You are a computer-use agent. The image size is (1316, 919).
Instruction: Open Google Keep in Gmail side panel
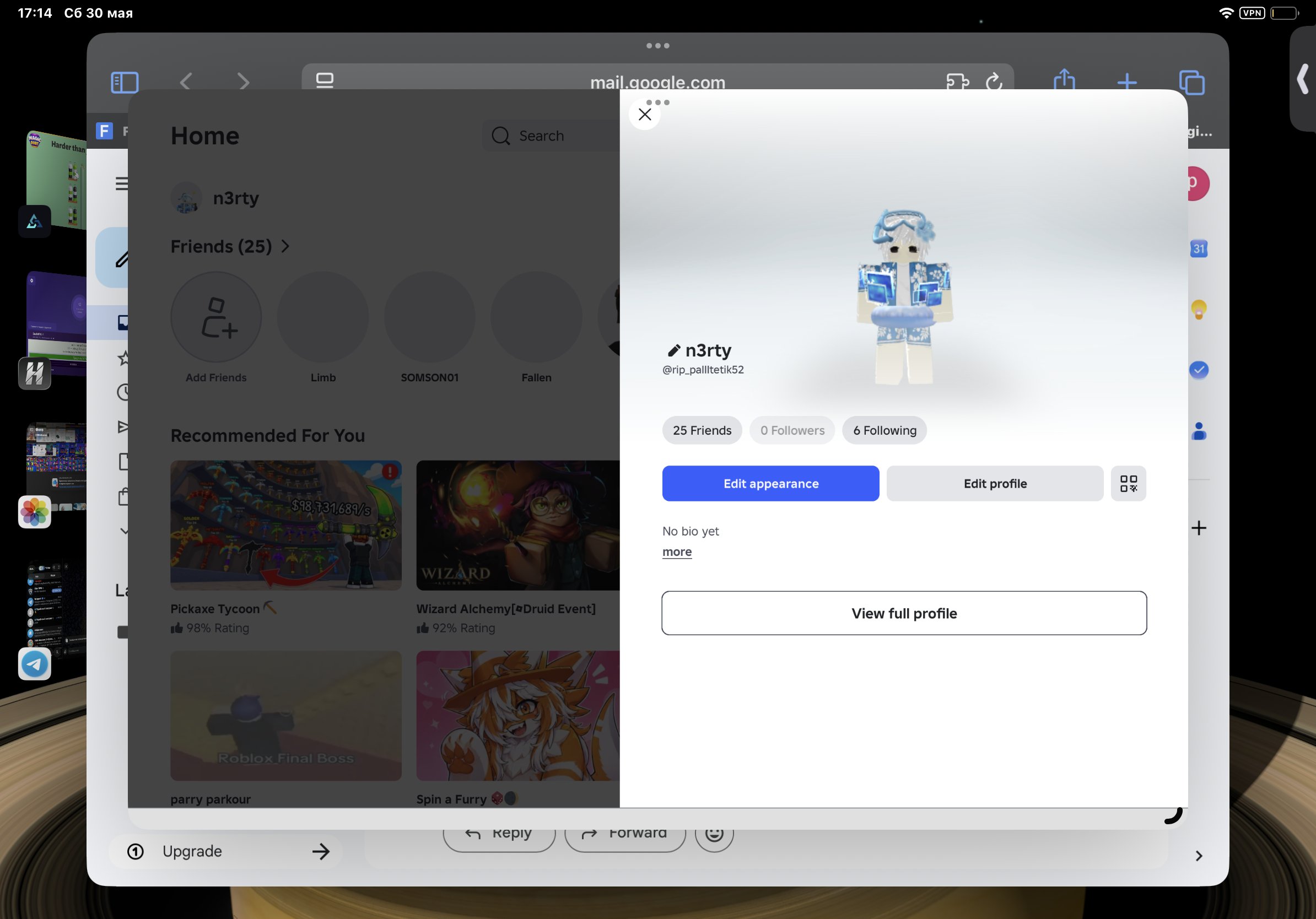coord(1199,310)
